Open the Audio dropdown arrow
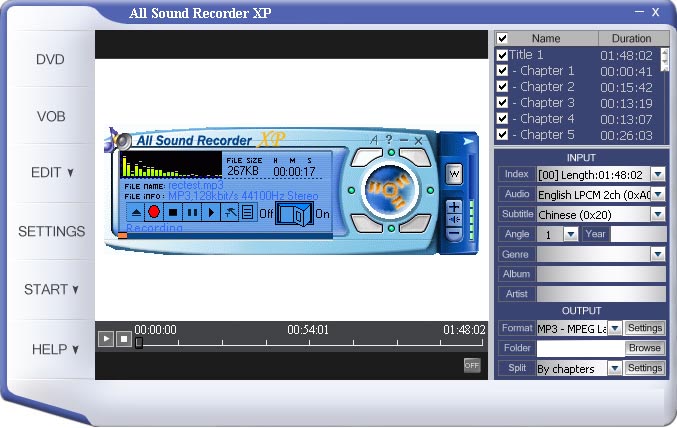677x428 pixels. (x=658, y=194)
